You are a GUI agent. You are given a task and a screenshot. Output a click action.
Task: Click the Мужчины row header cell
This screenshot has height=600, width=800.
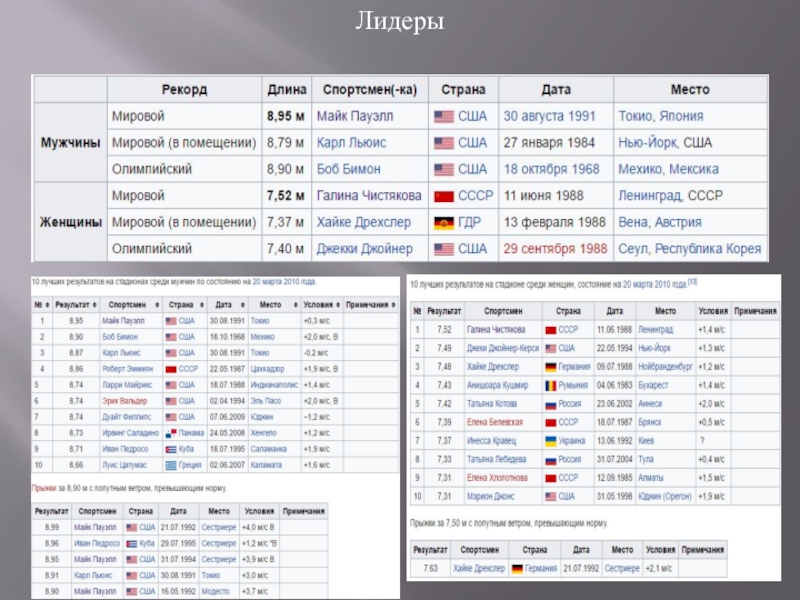70,143
